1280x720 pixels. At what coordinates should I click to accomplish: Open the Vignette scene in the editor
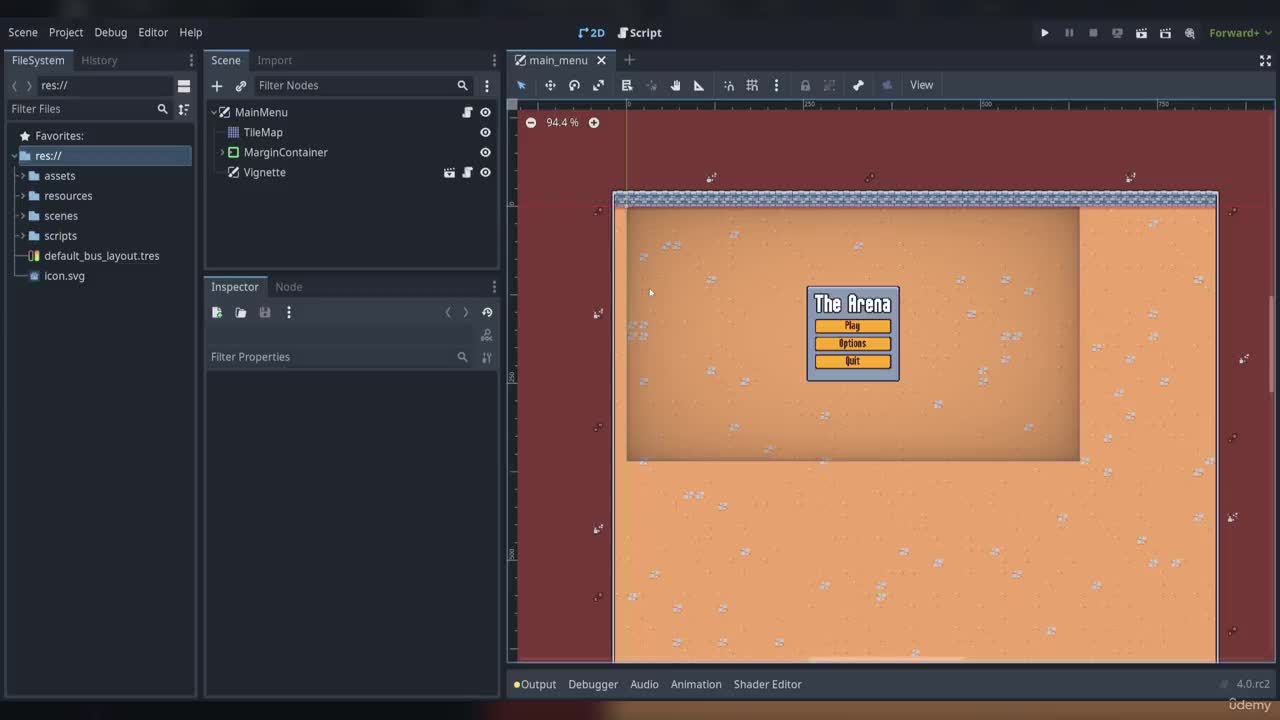449,172
